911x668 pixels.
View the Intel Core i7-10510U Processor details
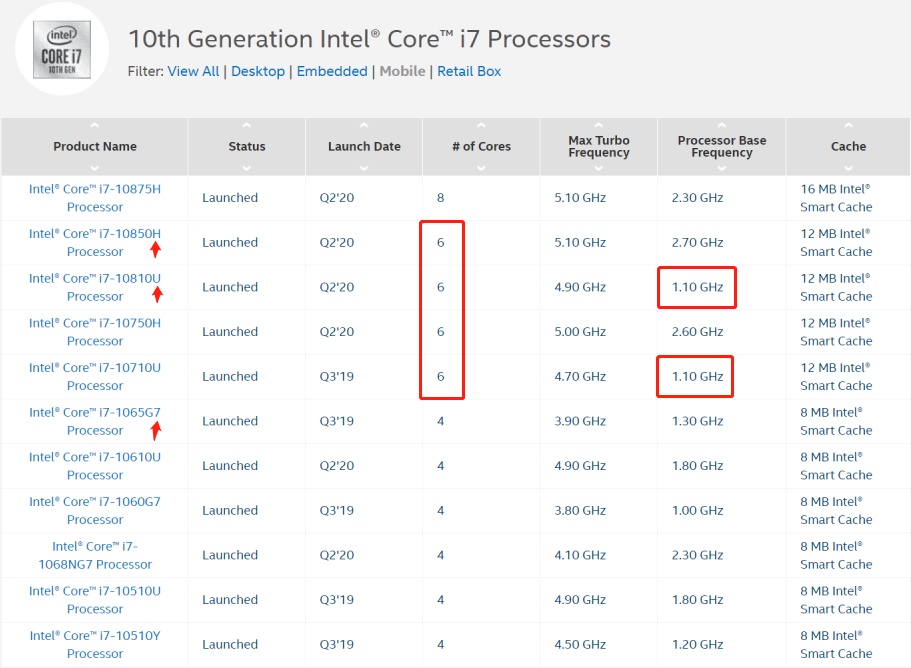point(95,600)
